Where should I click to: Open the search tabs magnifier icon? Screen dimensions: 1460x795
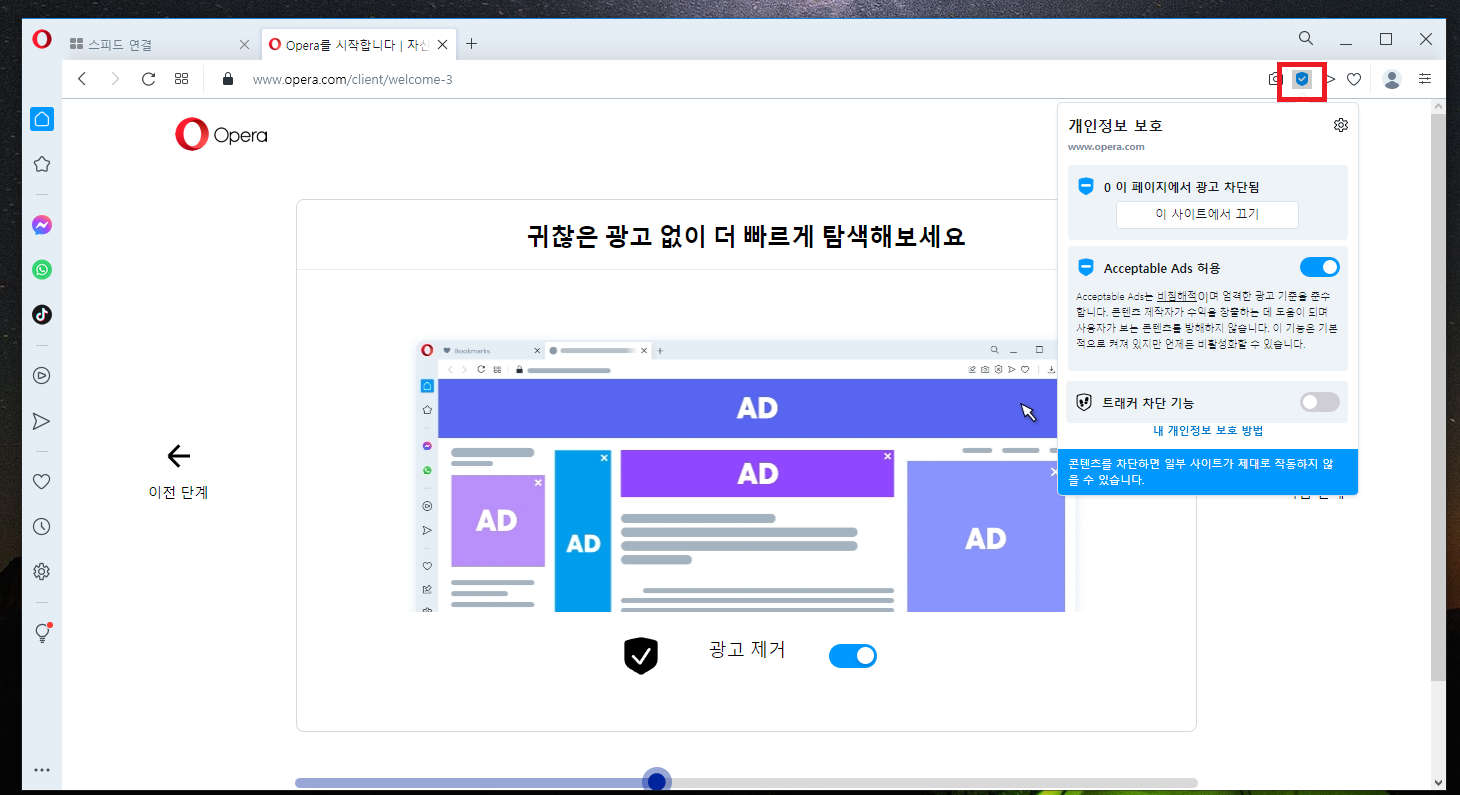pyautogui.click(x=1306, y=38)
